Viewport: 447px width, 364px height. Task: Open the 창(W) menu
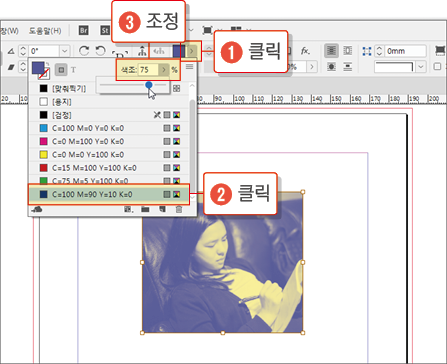[9, 31]
